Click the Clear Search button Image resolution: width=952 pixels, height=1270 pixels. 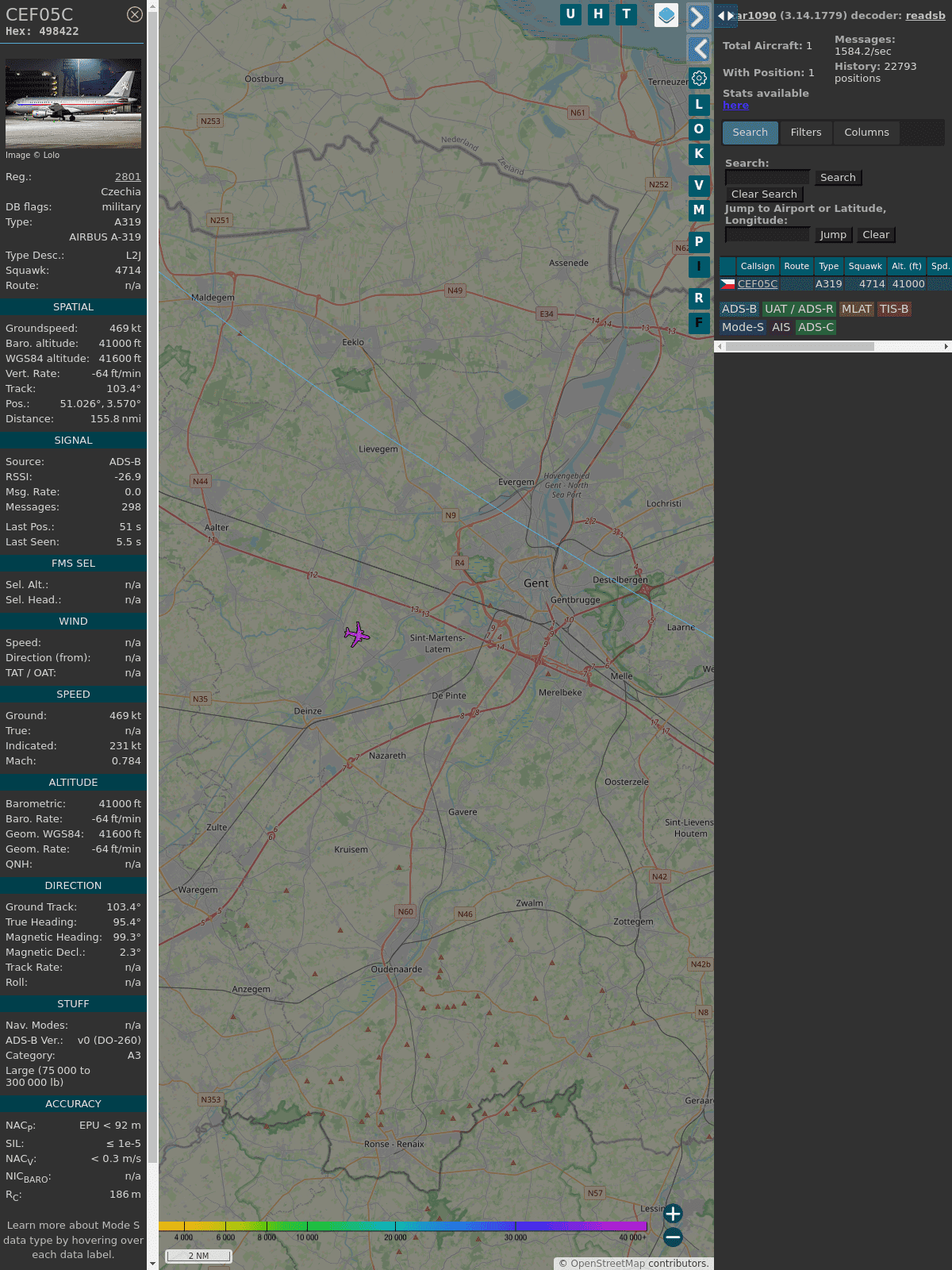coord(764,194)
